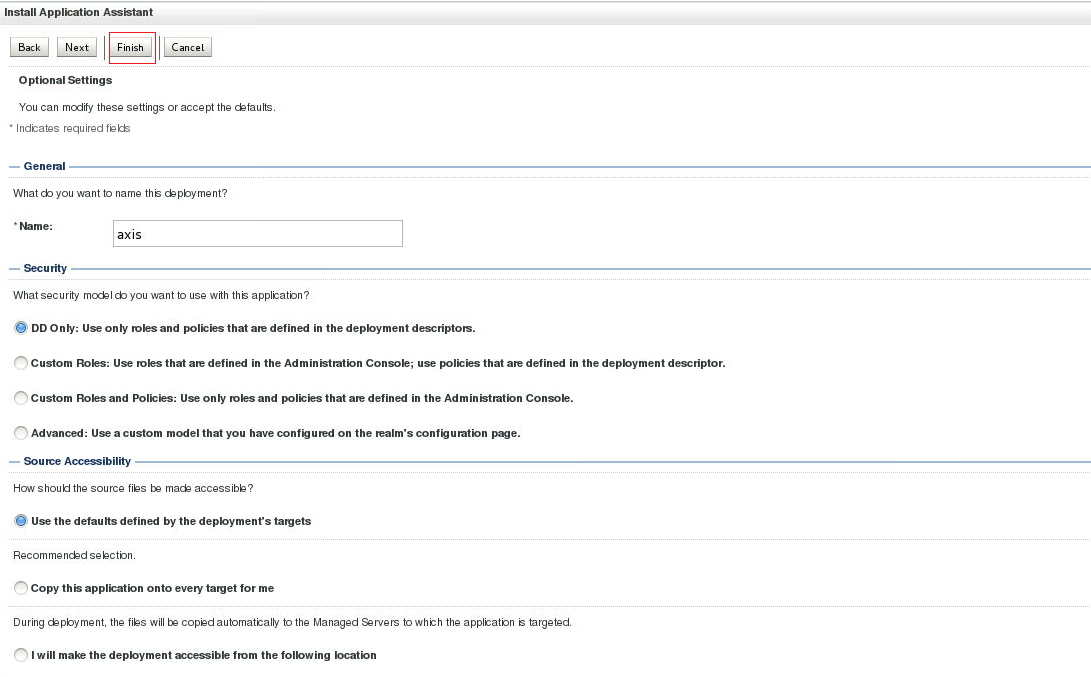Click the 'During deployment, the files' description
The width and height of the screenshot is (1091, 677).
[292, 622]
